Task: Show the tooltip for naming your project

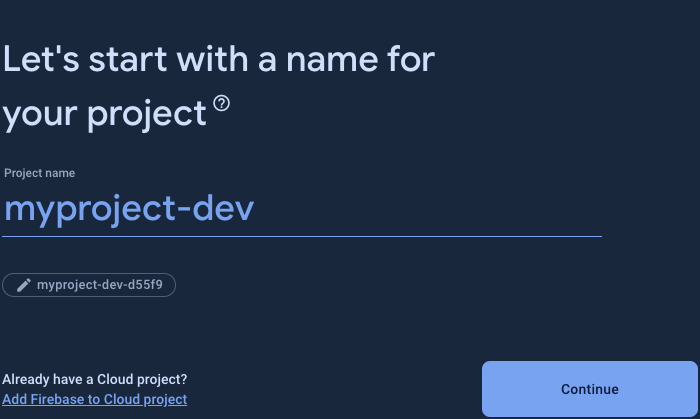Action: pyautogui.click(x=221, y=104)
